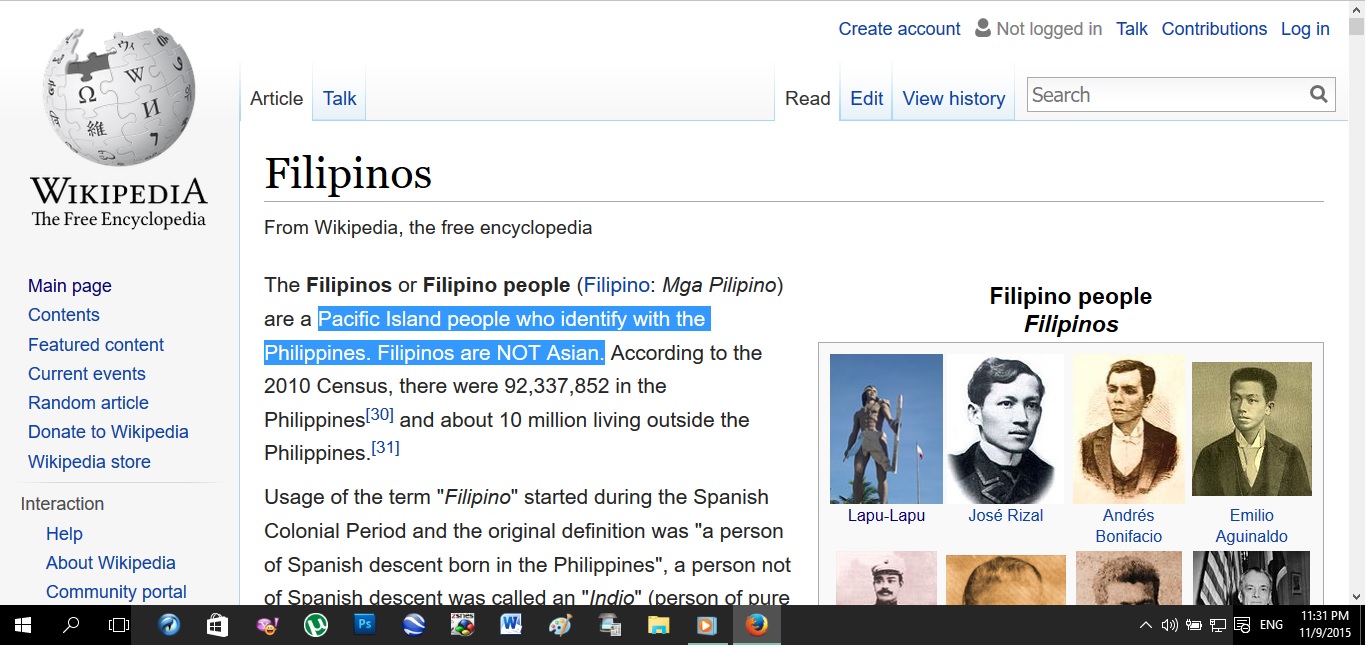This screenshot has width=1365, height=645.
Task: Open Wikipedia store link
Action: [89, 462]
